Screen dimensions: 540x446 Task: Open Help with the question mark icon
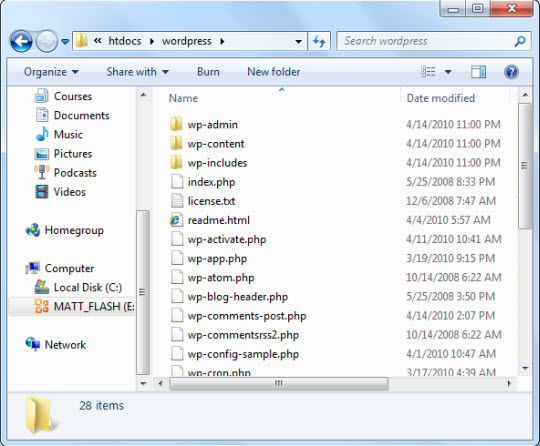(511, 72)
